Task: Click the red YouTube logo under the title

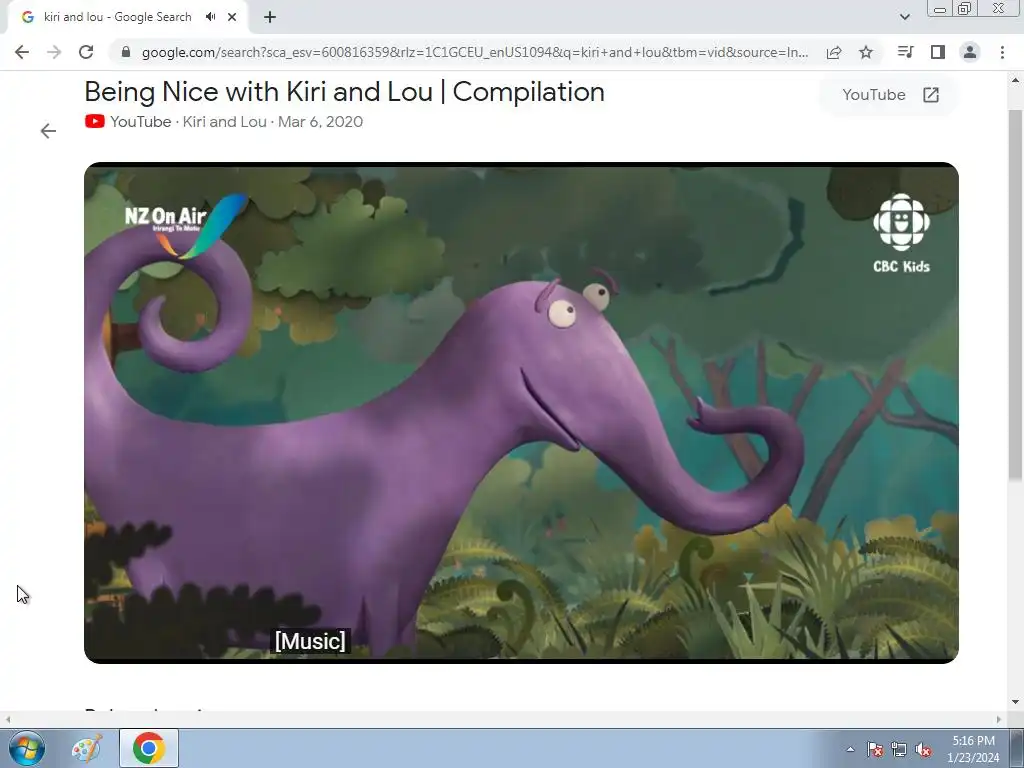Action: tap(95, 121)
